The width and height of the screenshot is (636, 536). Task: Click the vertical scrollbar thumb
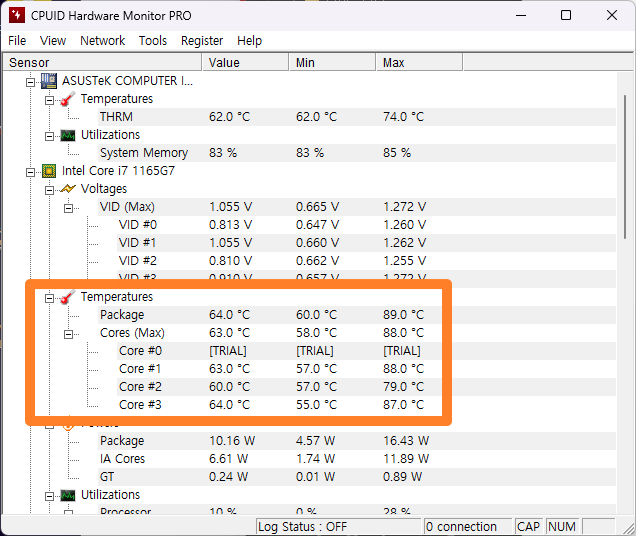625,167
